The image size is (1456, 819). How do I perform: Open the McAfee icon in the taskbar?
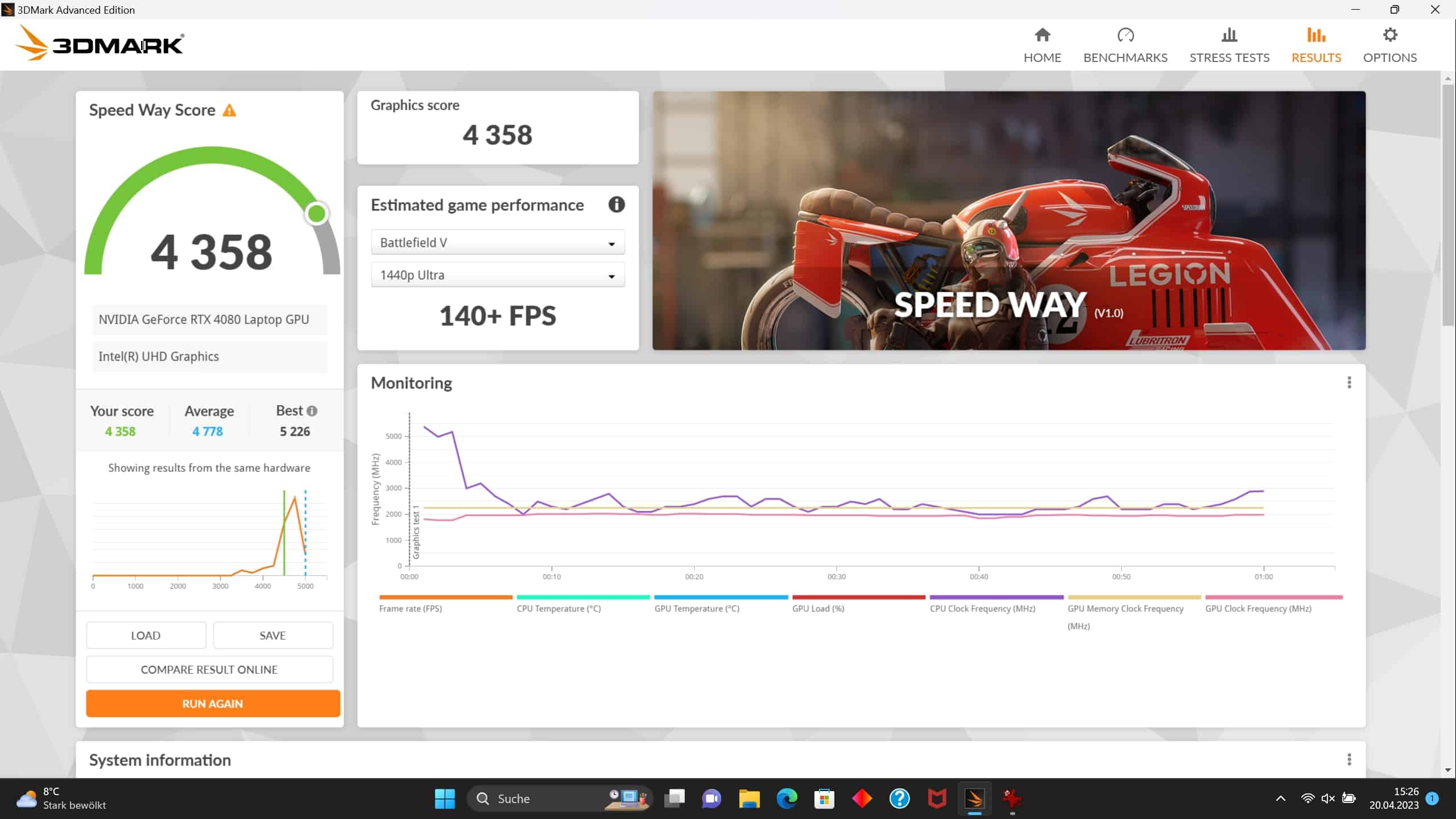pos(937,799)
